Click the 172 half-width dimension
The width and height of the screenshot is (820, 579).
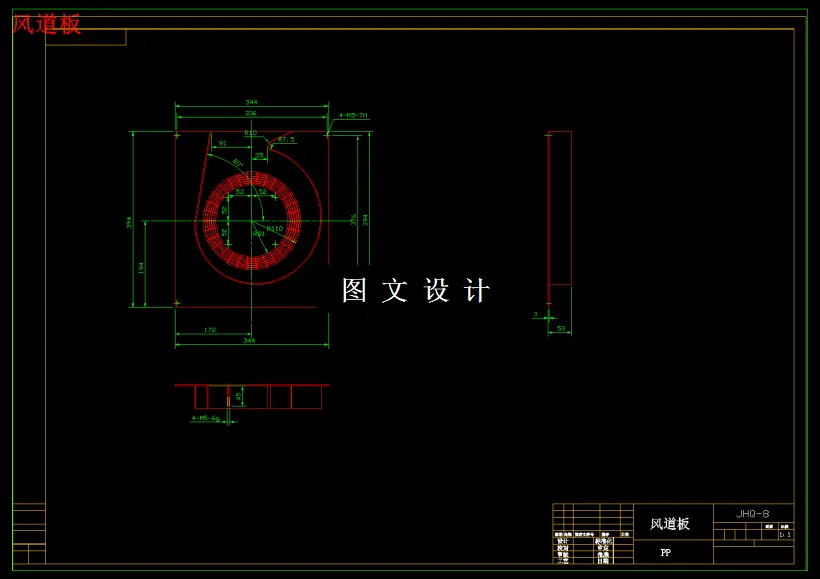(x=210, y=330)
